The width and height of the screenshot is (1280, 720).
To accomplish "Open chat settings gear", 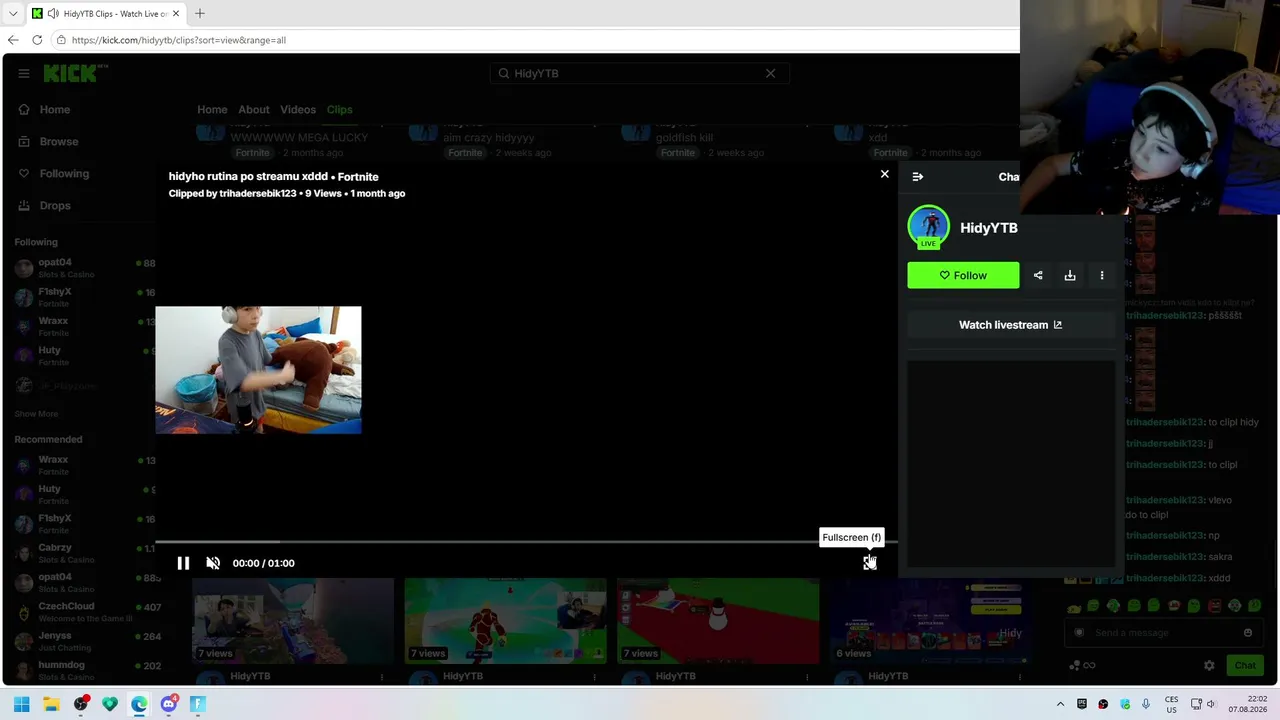I will point(1209,665).
